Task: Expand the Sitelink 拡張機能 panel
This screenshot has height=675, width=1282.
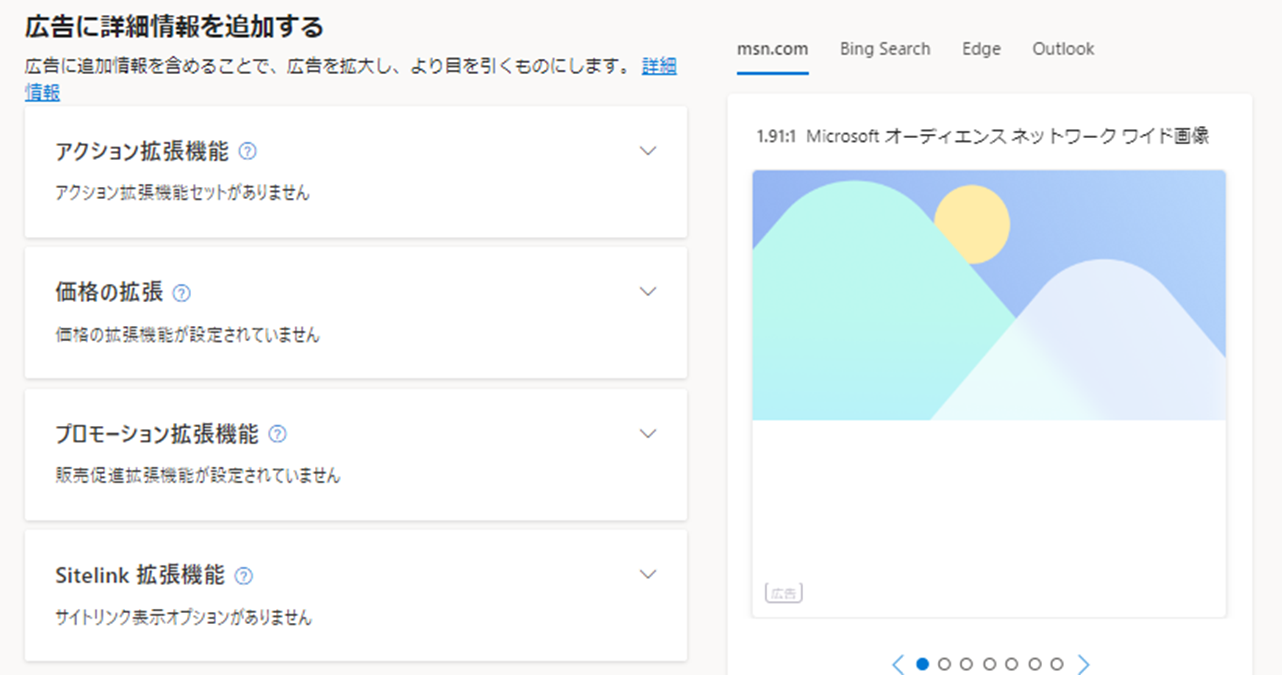Action: (648, 575)
